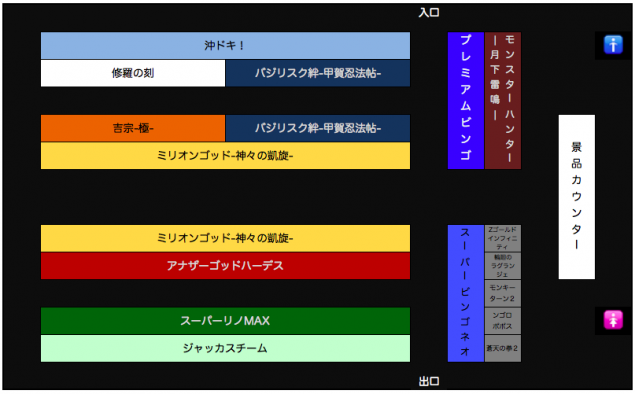Select the light green ジャッカスチーム row
Screen dimensions: 635x394
tap(225, 349)
